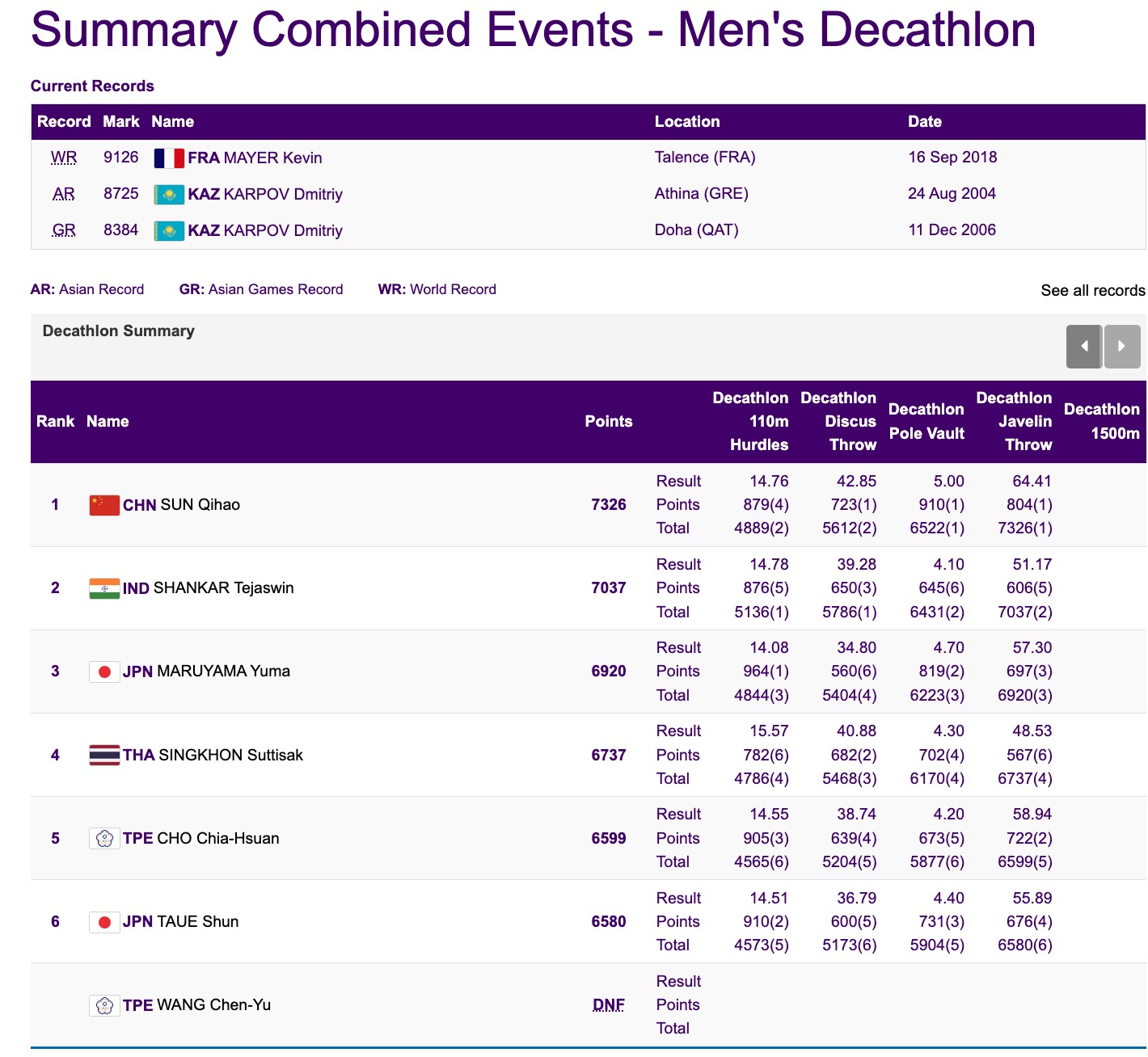
Task: Click the Decathlon Pole Vault column header
Action: tap(926, 422)
